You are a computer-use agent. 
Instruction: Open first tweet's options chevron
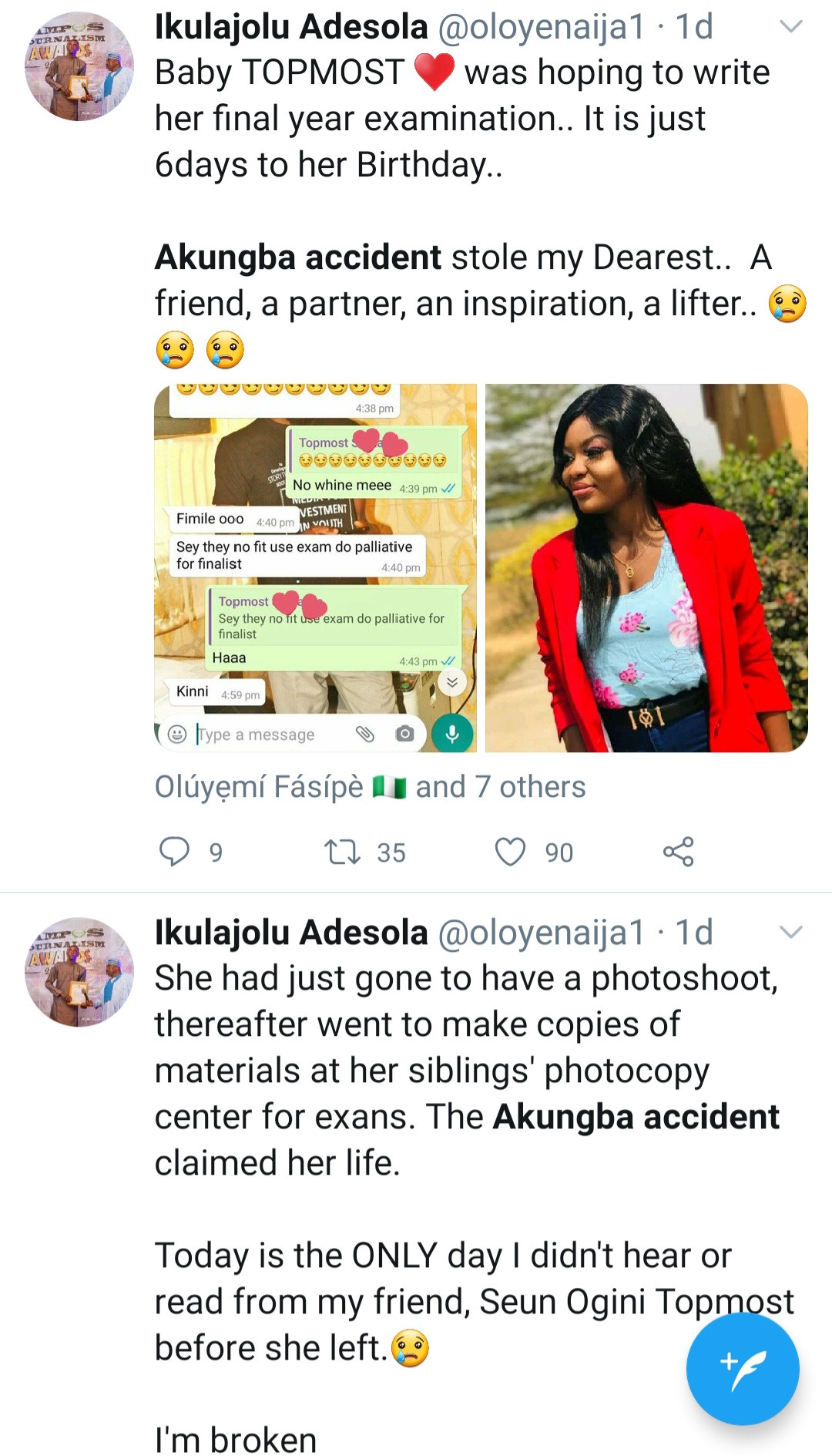tap(791, 27)
